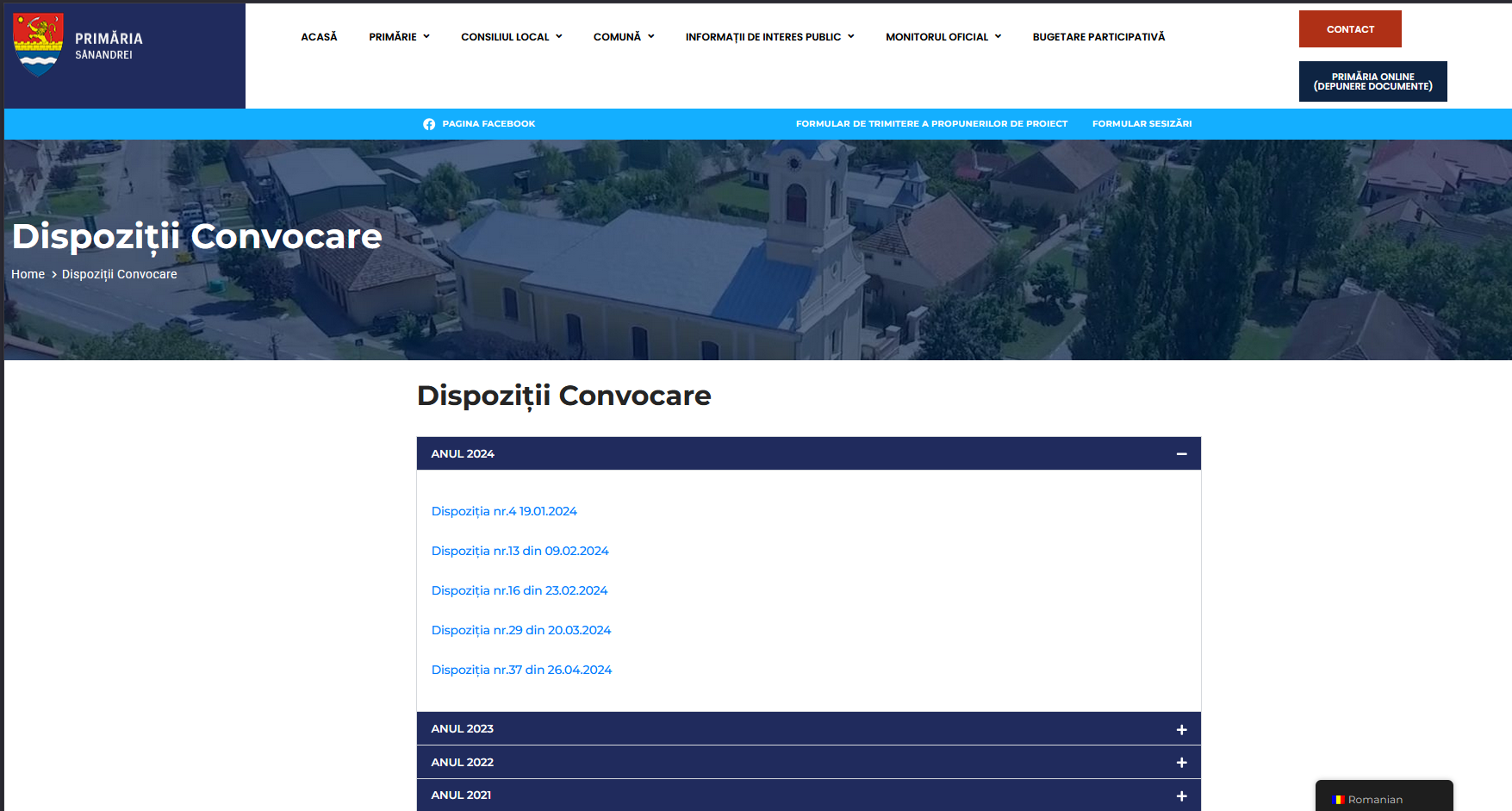This screenshot has width=1512, height=811.
Task: Expand ANUL 2023 using plus icon
Action: pos(1181,730)
